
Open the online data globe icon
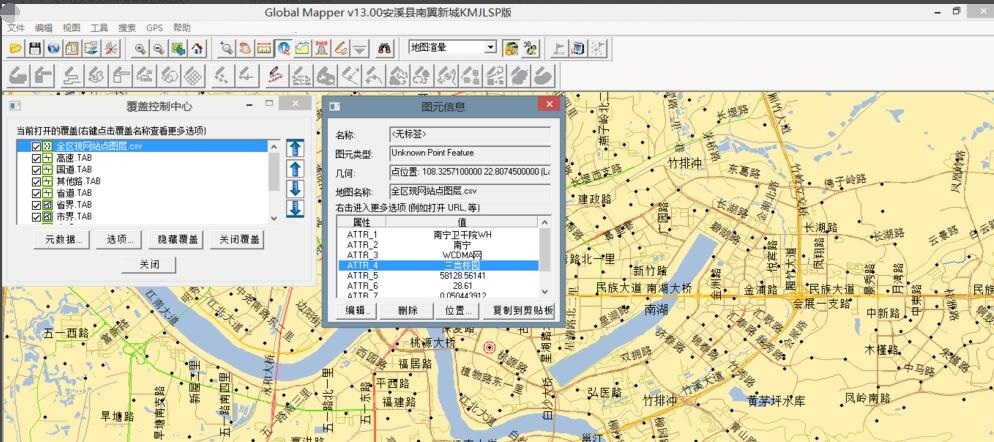(x=54, y=48)
